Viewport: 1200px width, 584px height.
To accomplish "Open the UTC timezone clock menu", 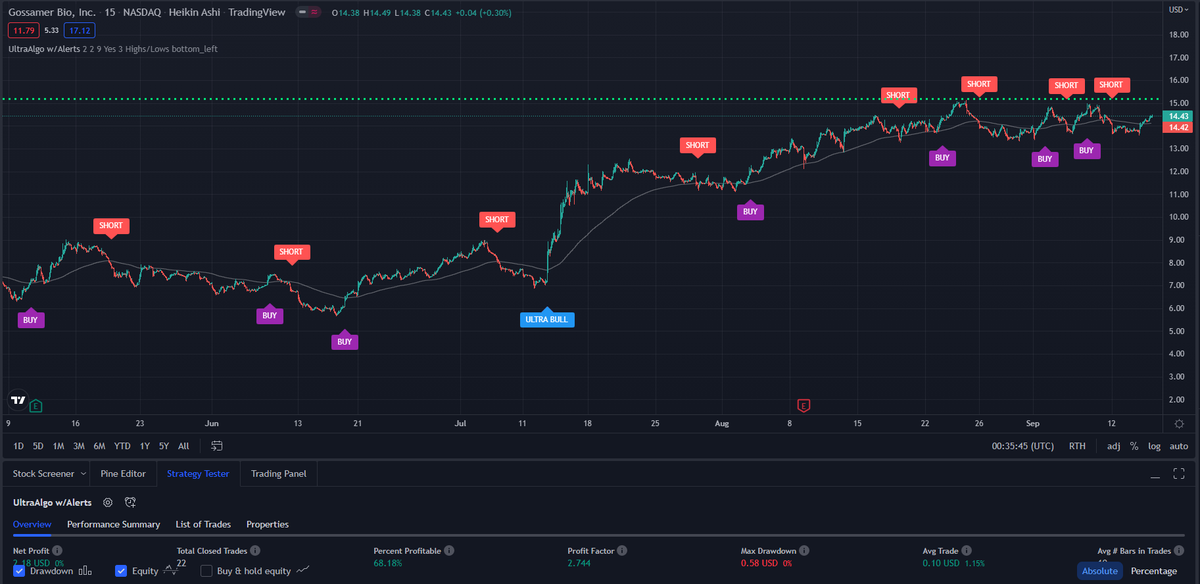I will pyautogui.click(x=1023, y=446).
